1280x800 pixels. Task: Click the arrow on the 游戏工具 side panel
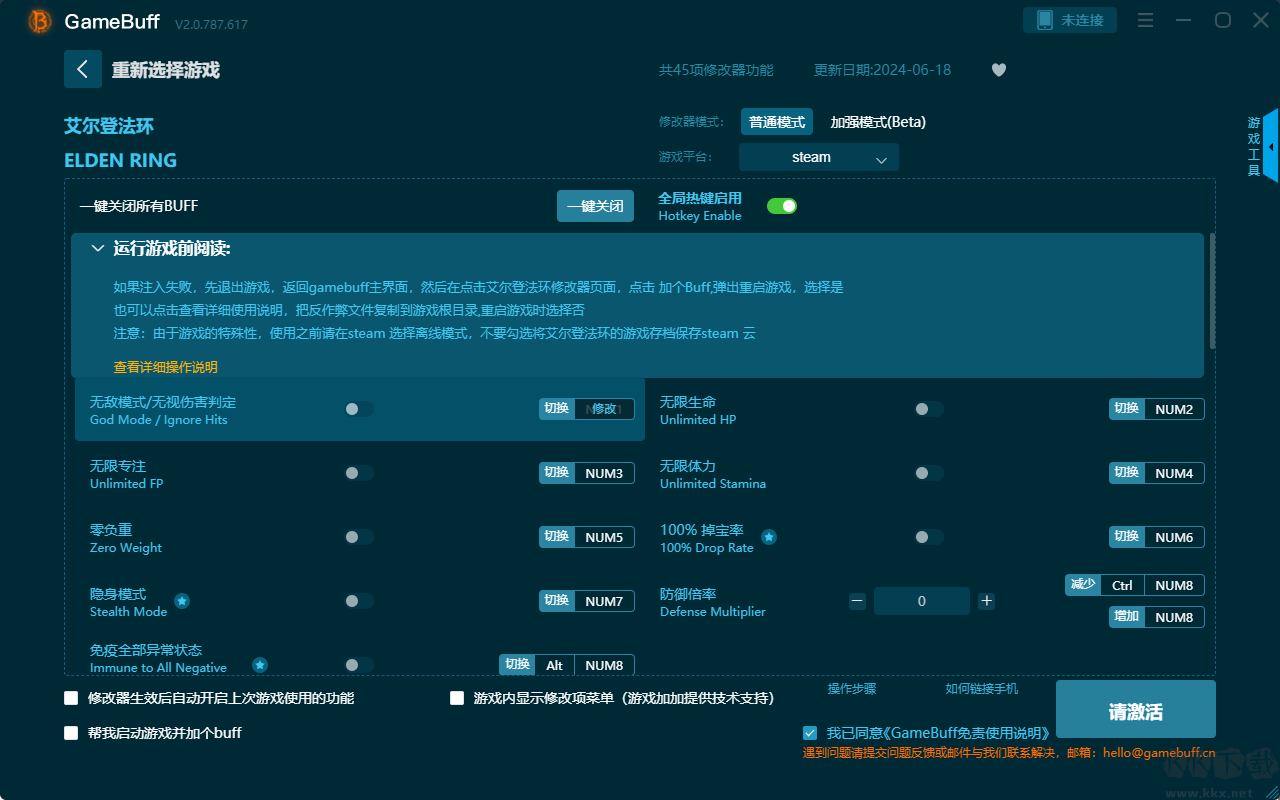pos(1271,147)
